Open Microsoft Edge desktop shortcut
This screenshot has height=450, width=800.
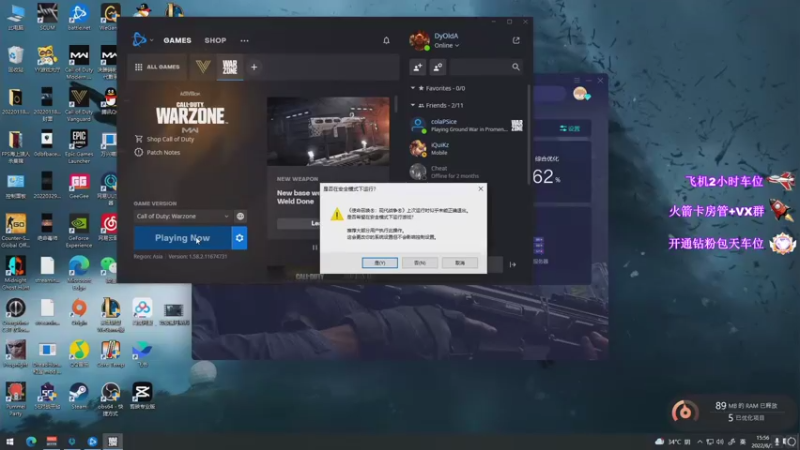(79, 270)
